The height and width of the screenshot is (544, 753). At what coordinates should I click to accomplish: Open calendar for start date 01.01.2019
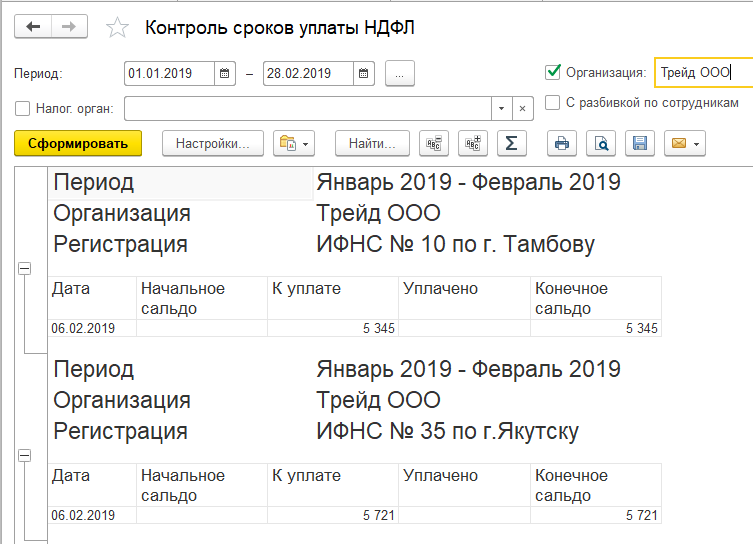tap(225, 74)
